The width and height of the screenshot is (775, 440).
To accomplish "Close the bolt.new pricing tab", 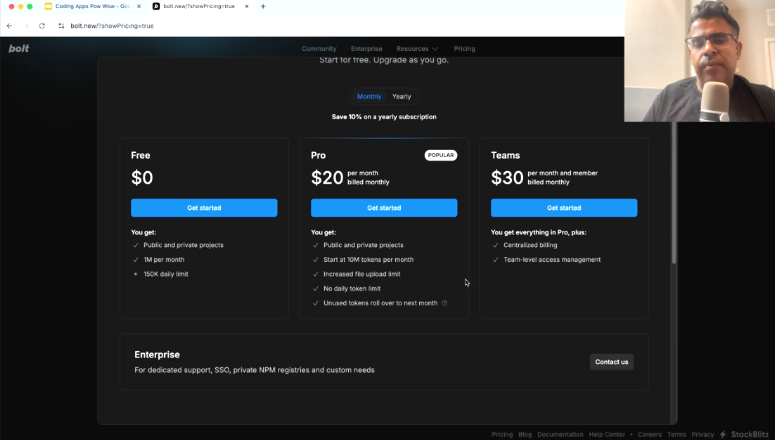I will coord(247,6).
